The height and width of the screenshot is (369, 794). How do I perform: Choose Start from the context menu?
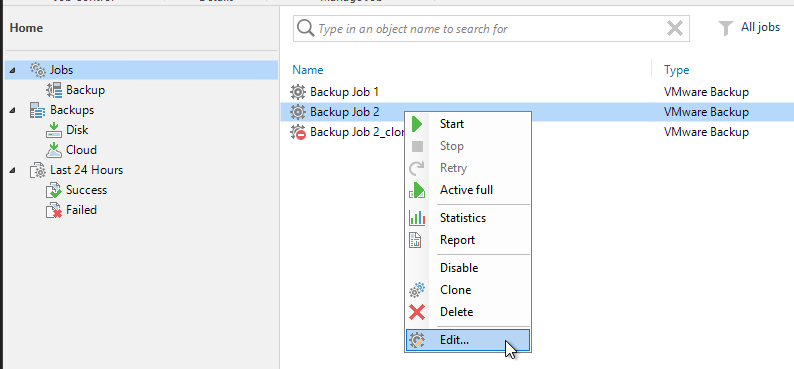468,124
